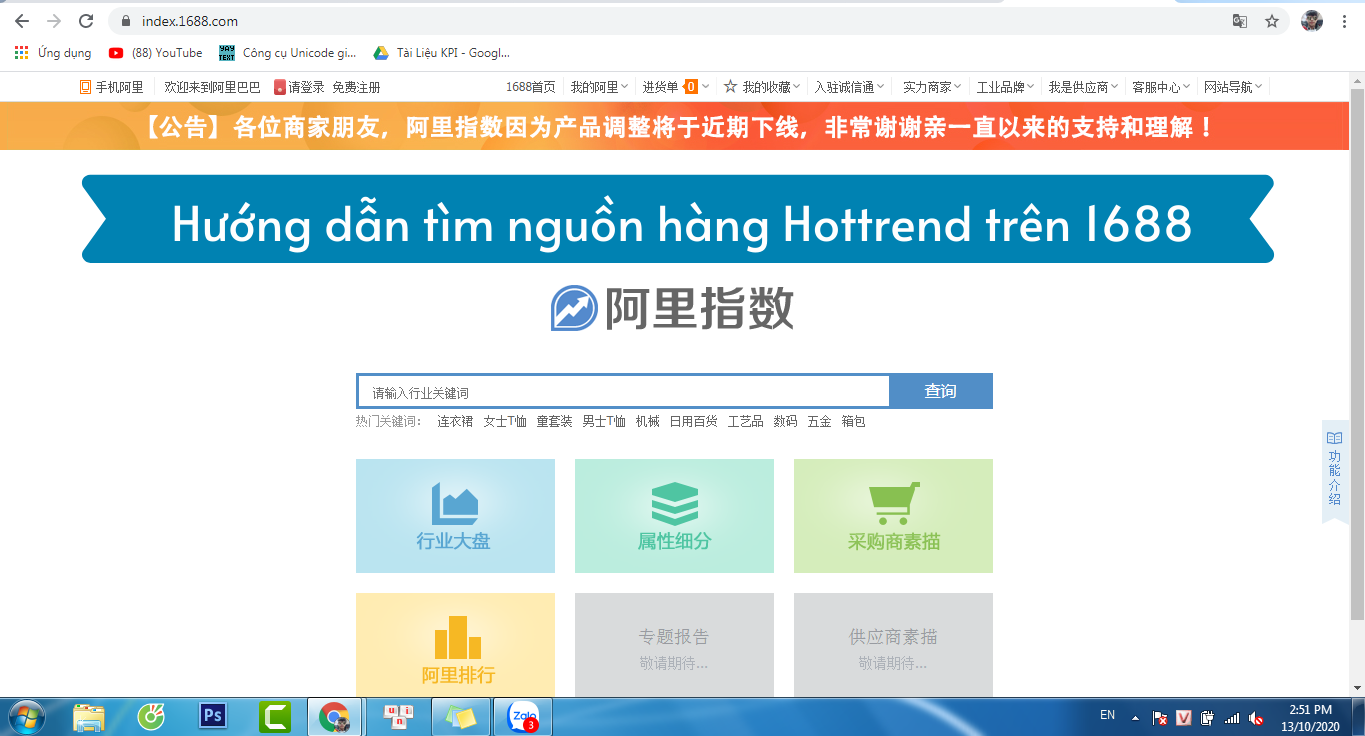Click the orange 公告 announcement banner
1365x736 pixels.
pyautogui.click(x=675, y=126)
